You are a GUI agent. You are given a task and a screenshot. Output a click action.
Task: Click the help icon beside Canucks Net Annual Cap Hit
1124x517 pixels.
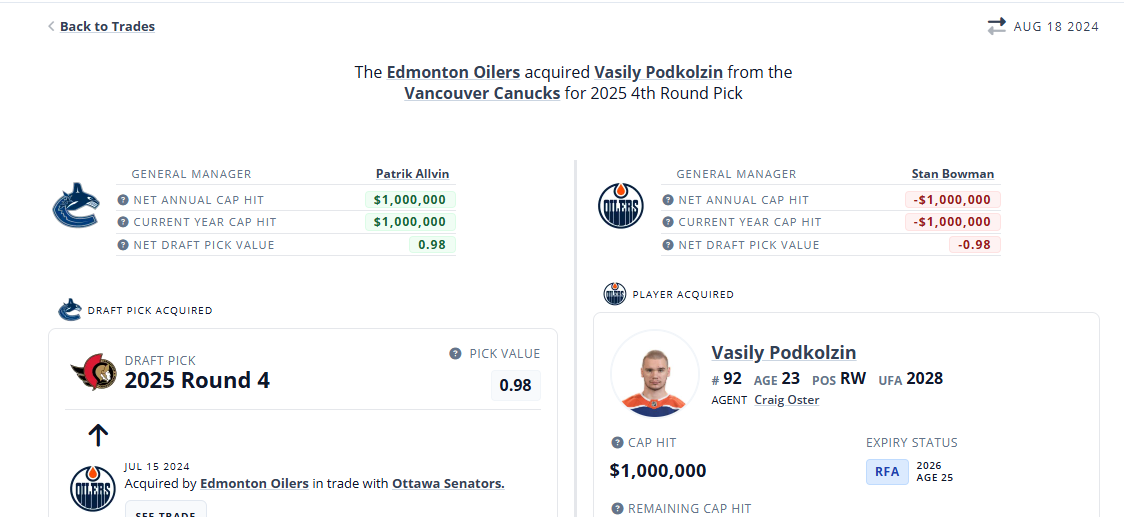[x=123, y=200]
